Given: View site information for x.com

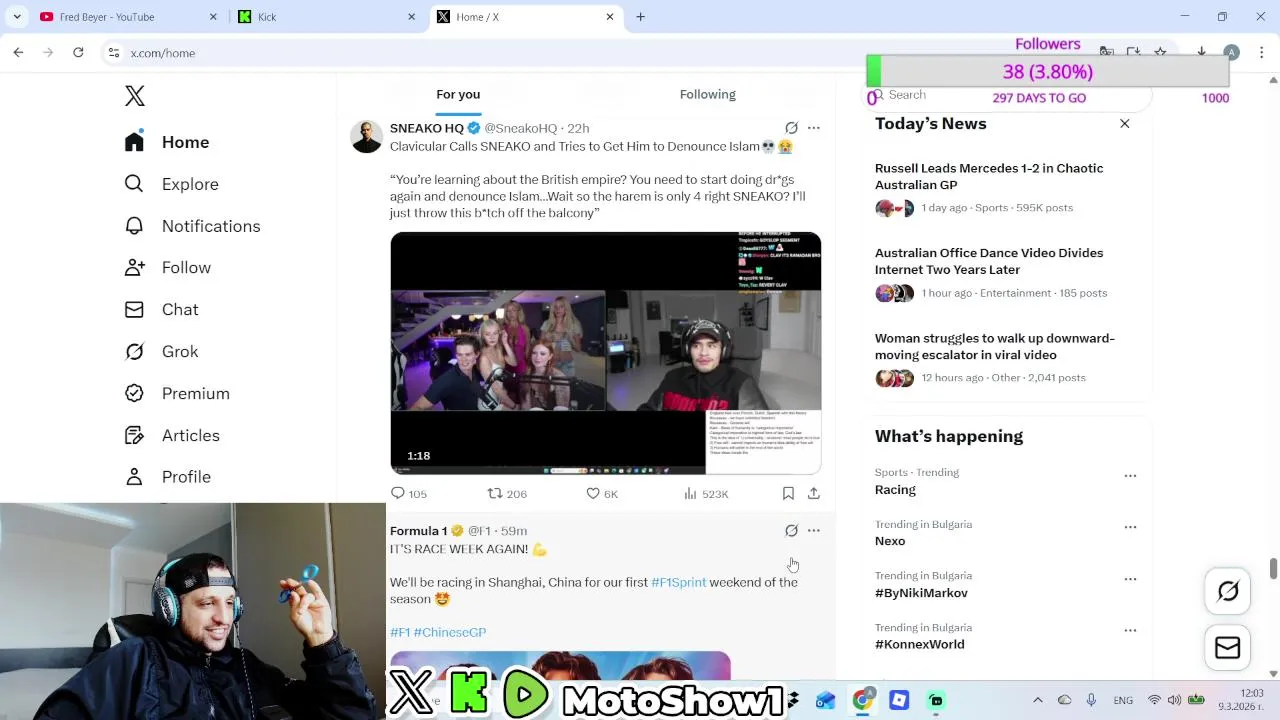Looking at the screenshot, I should tap(114, 53).
